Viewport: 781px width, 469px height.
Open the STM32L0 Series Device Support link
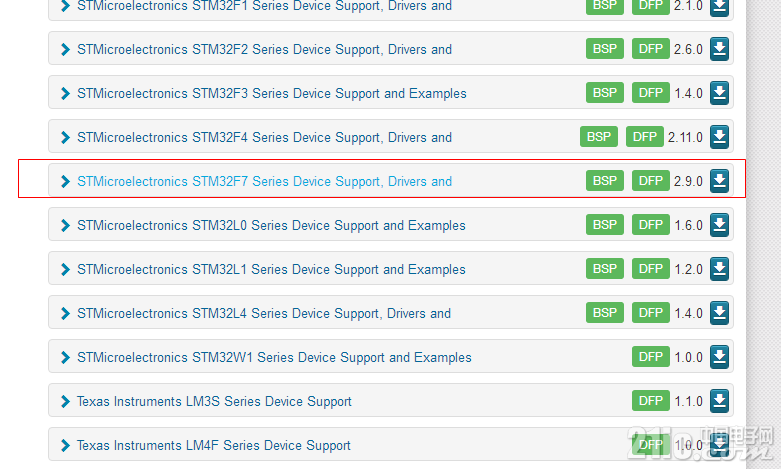click(x=271, y=225)
